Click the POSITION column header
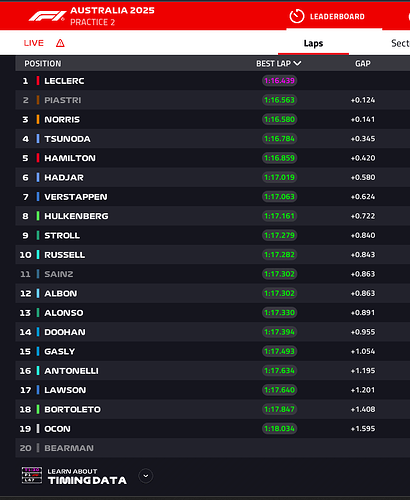 (x=43, y=63)
